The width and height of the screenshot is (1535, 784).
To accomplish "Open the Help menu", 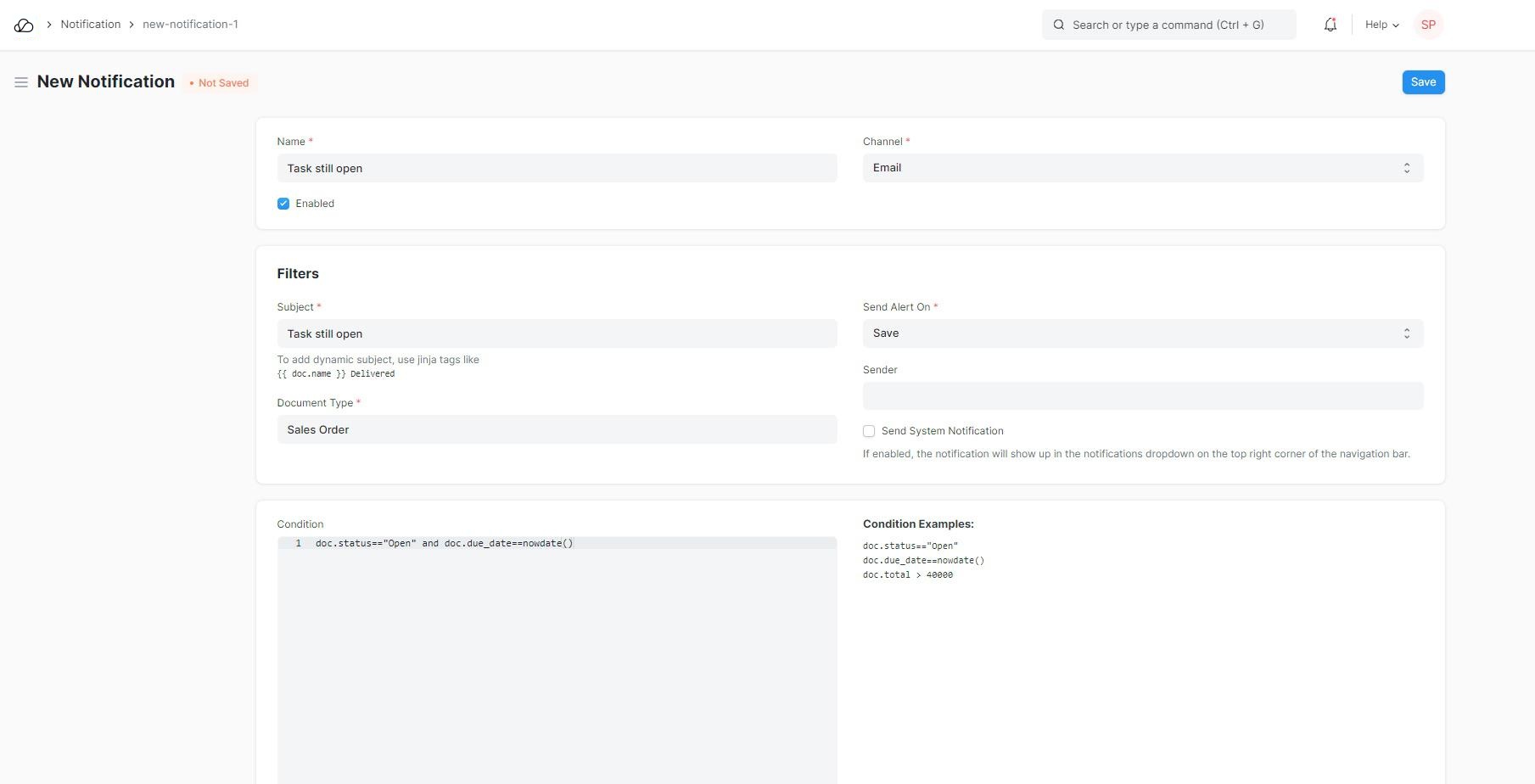I will (1381, 25).
